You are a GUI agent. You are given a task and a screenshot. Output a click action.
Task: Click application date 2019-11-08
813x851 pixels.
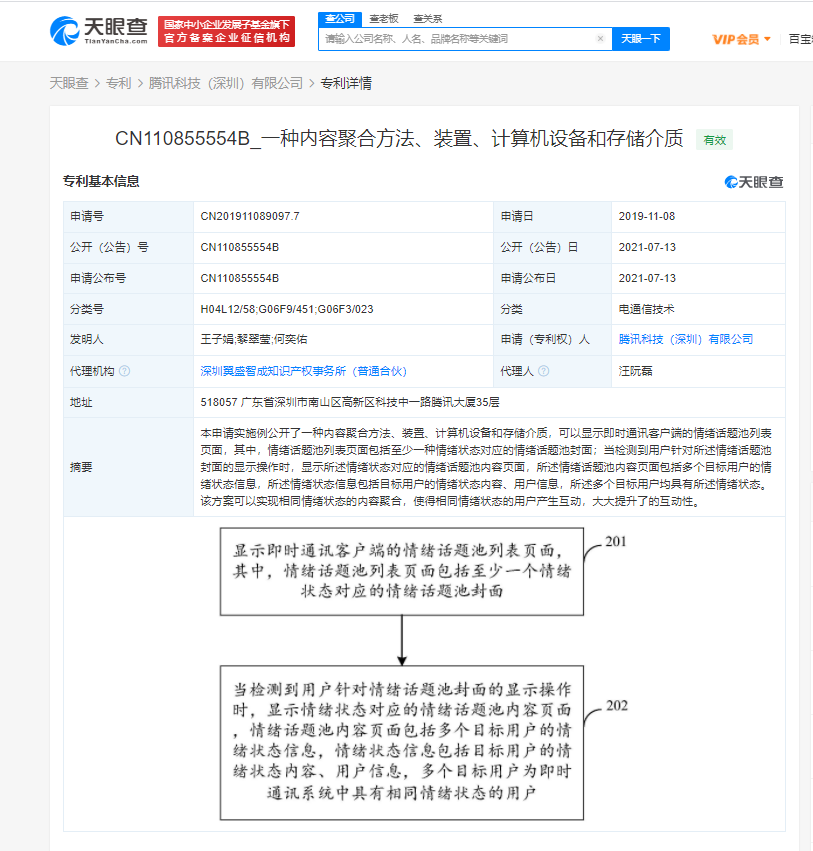pyautogui.click(x=646, y=217)
